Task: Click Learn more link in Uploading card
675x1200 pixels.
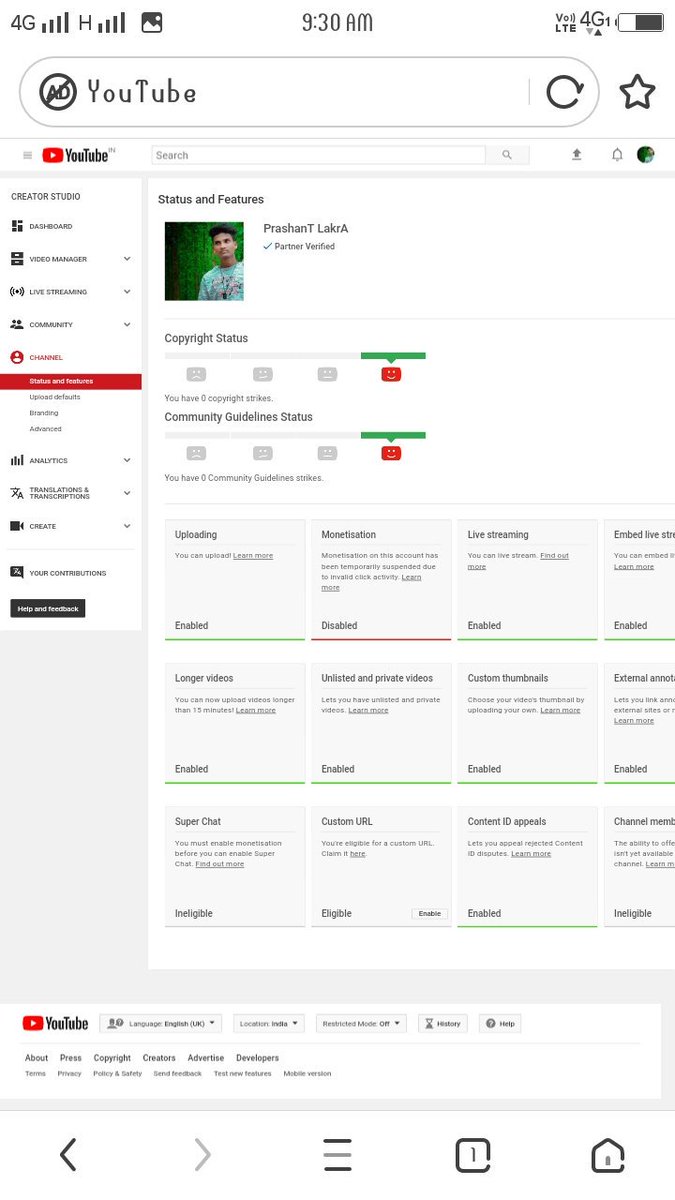Action: tap(253, 555)
